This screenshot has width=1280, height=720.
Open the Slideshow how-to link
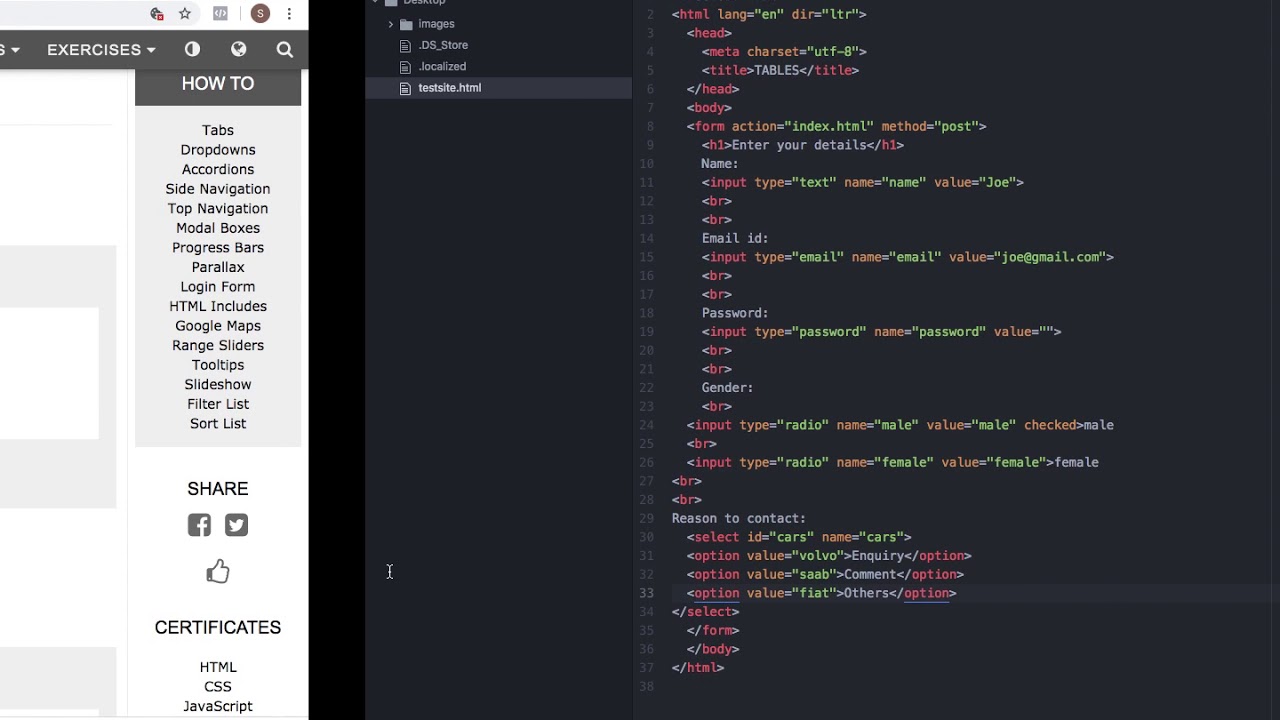click(x=218, y=384)
